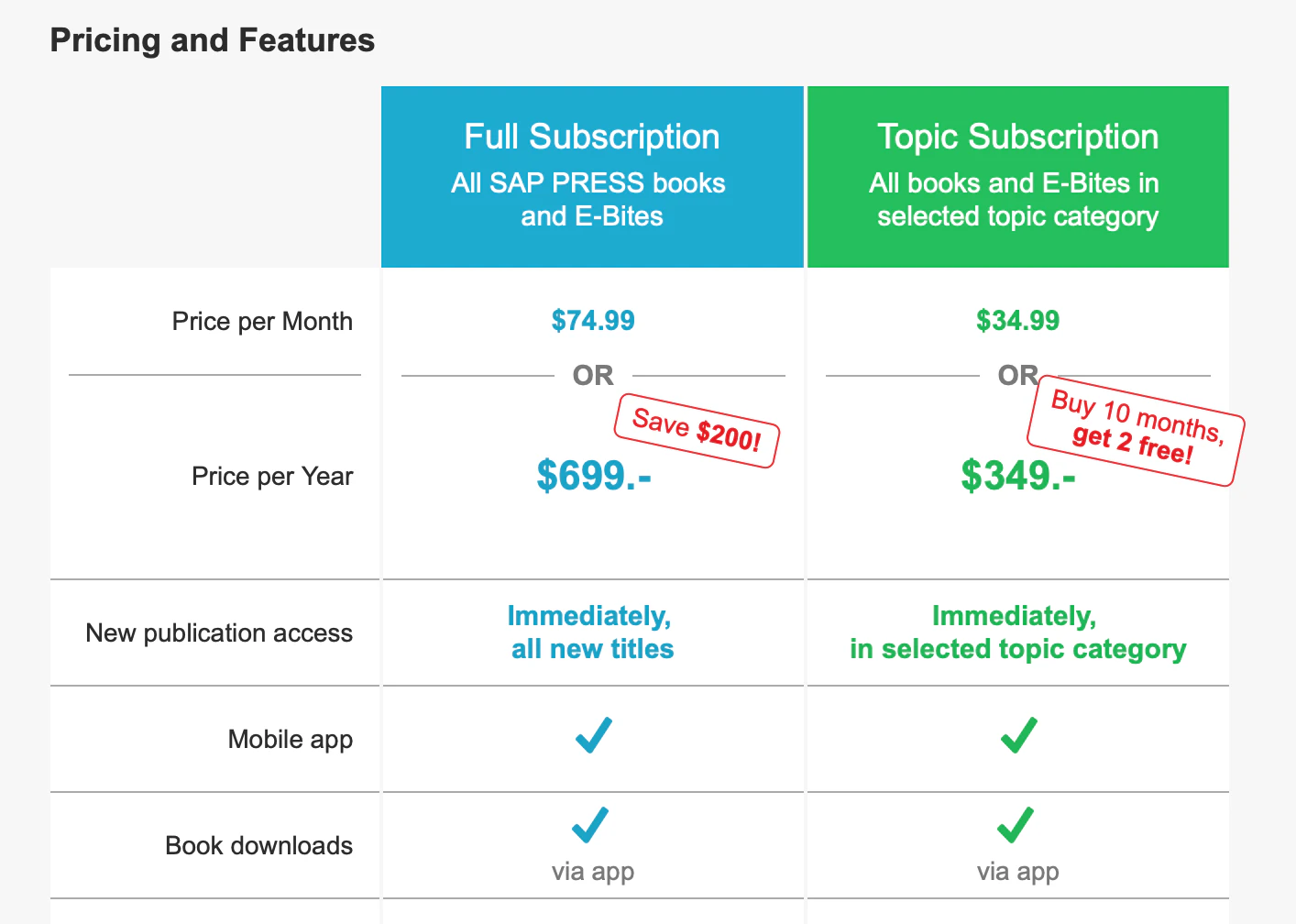Choose the $34.99 monthly price
This screenshot has width=1296, height=924.
(1017, 321)
